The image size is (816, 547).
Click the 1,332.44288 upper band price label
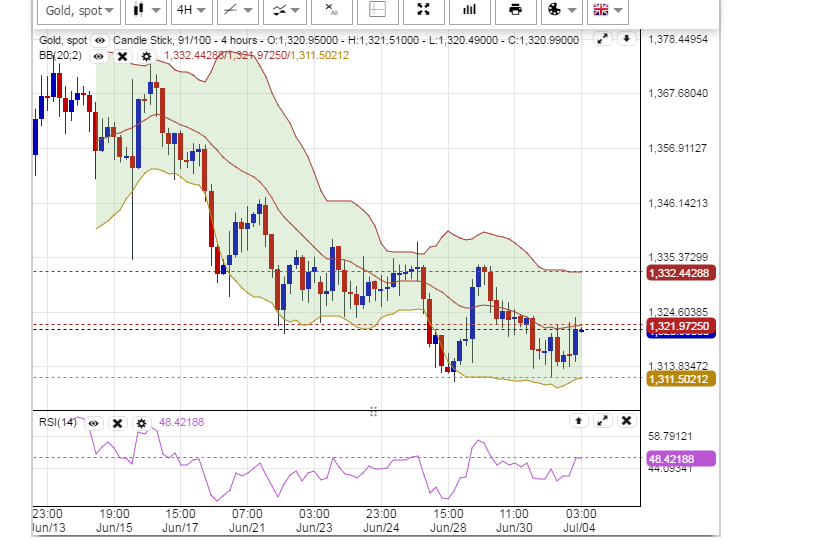(x=681, y=273)
